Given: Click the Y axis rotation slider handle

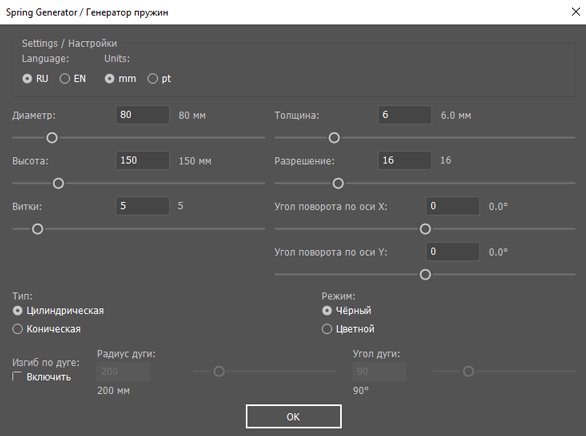Looking at the screenshot, I should click(425, 275).
